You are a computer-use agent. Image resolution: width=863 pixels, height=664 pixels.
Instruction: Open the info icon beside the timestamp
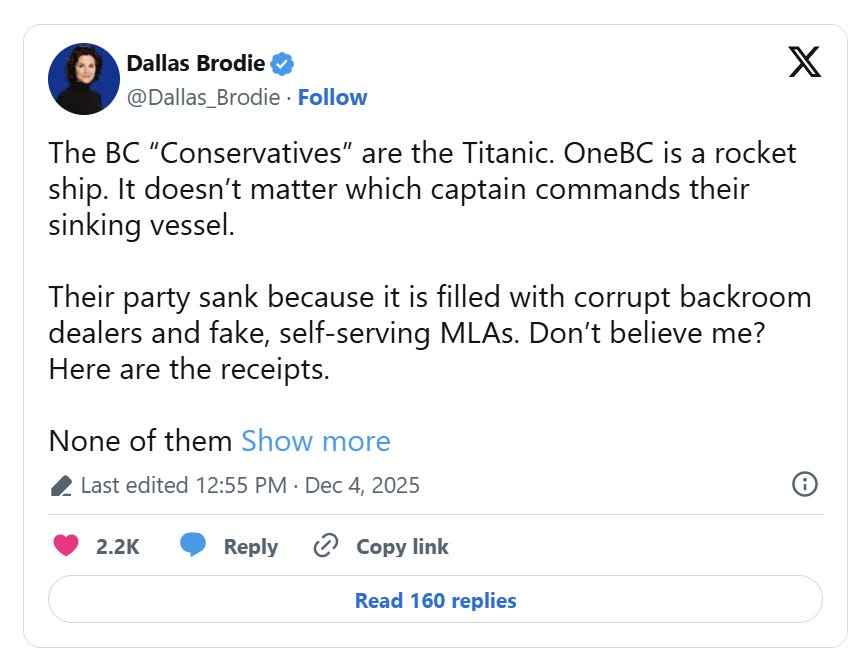804,485
